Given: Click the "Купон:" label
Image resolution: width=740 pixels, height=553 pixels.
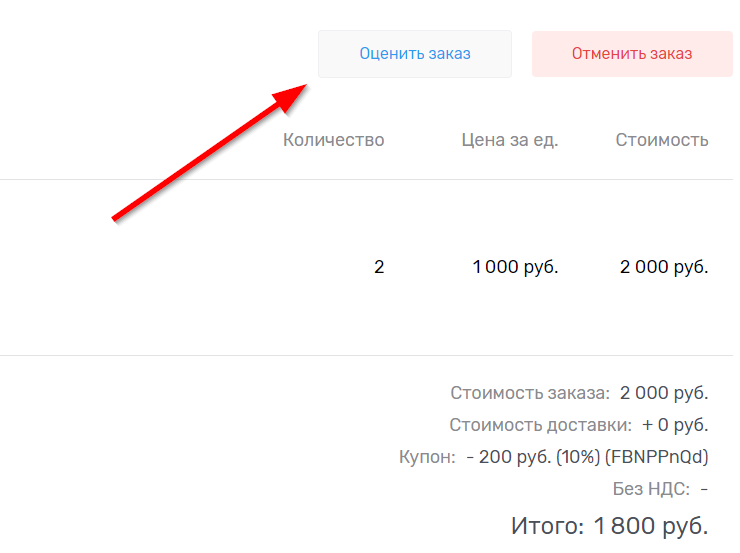Looking at the screenshot, I should 427,458.
